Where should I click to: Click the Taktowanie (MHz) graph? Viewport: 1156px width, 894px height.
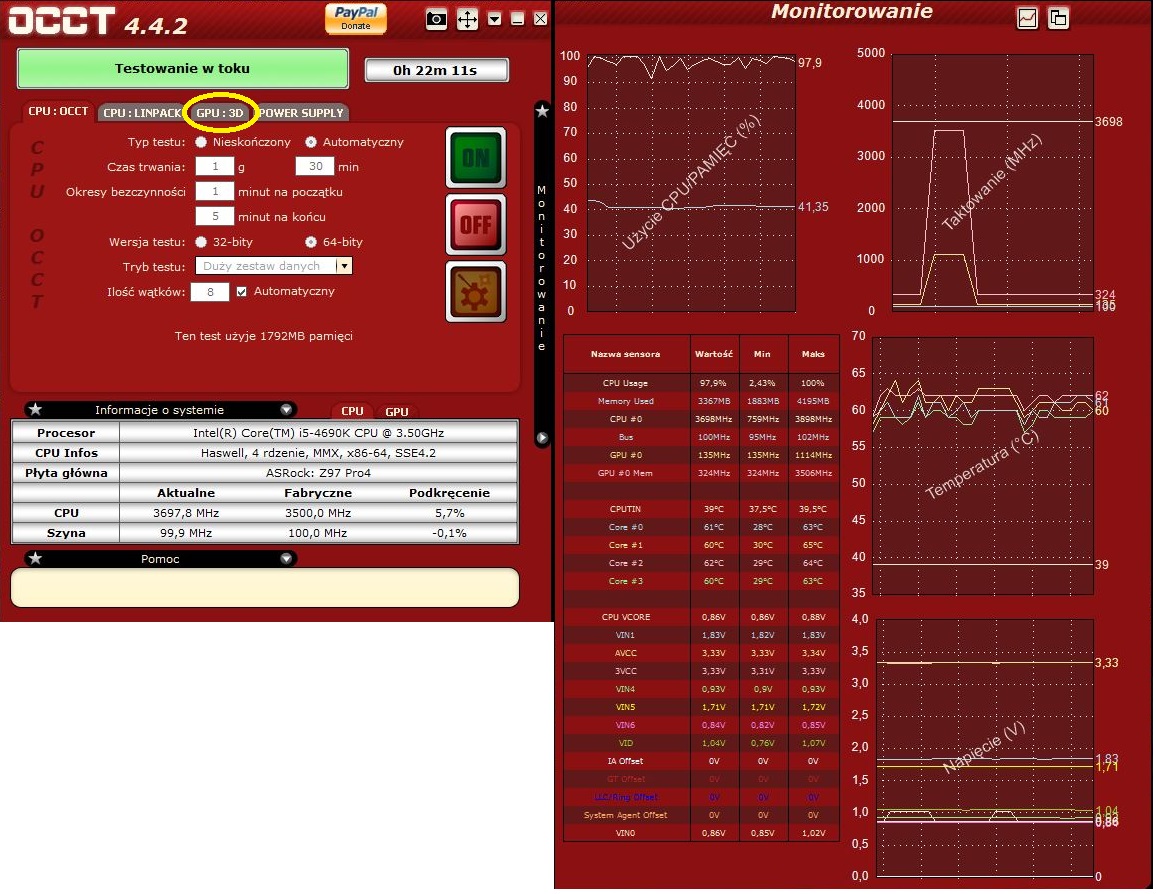tap(993, 183)
